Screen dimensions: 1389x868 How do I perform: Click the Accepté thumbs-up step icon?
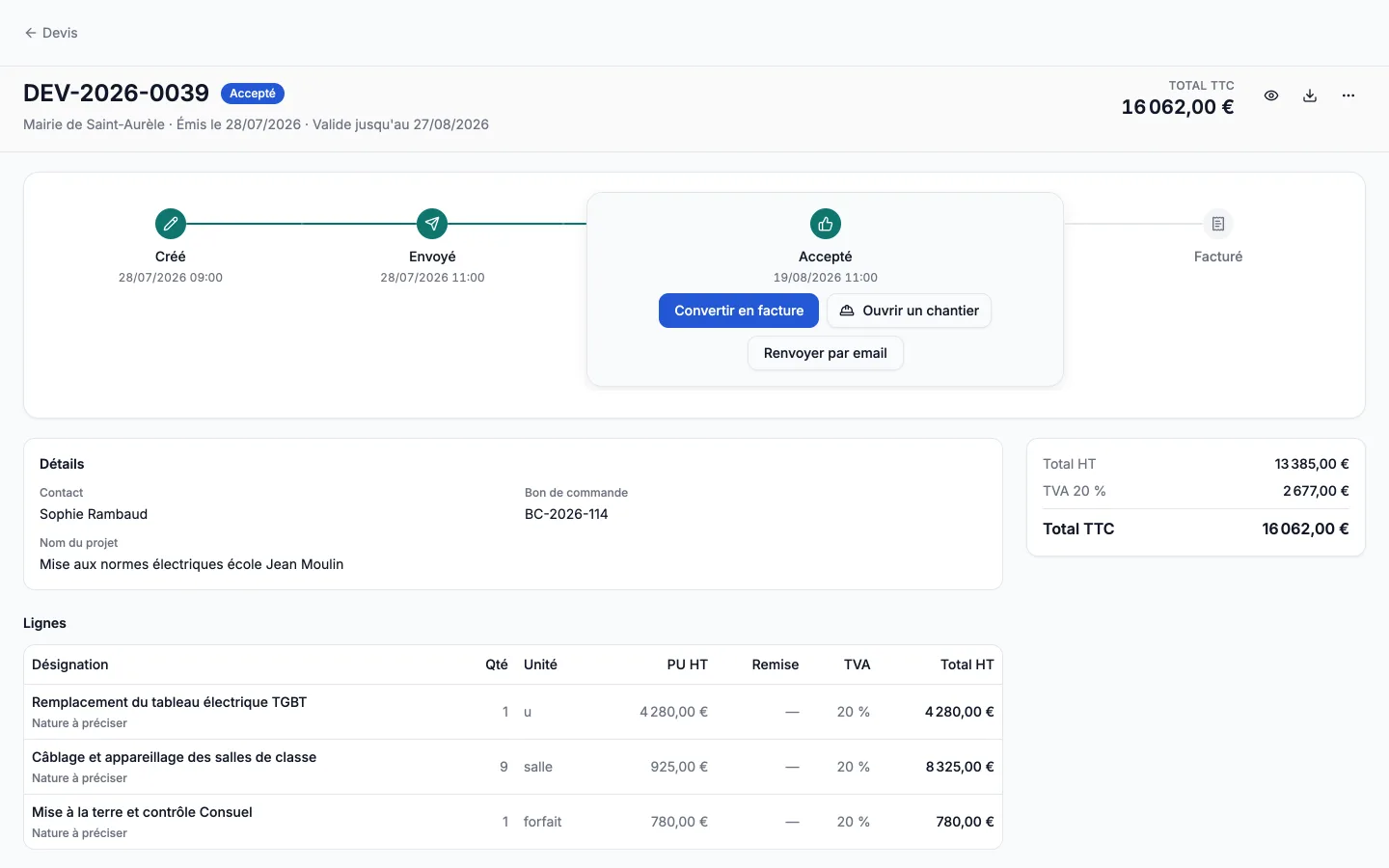[x=826, y=224]
